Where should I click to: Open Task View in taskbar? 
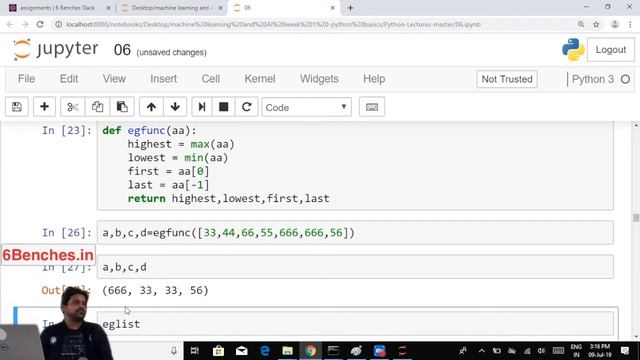click(195, 351)
